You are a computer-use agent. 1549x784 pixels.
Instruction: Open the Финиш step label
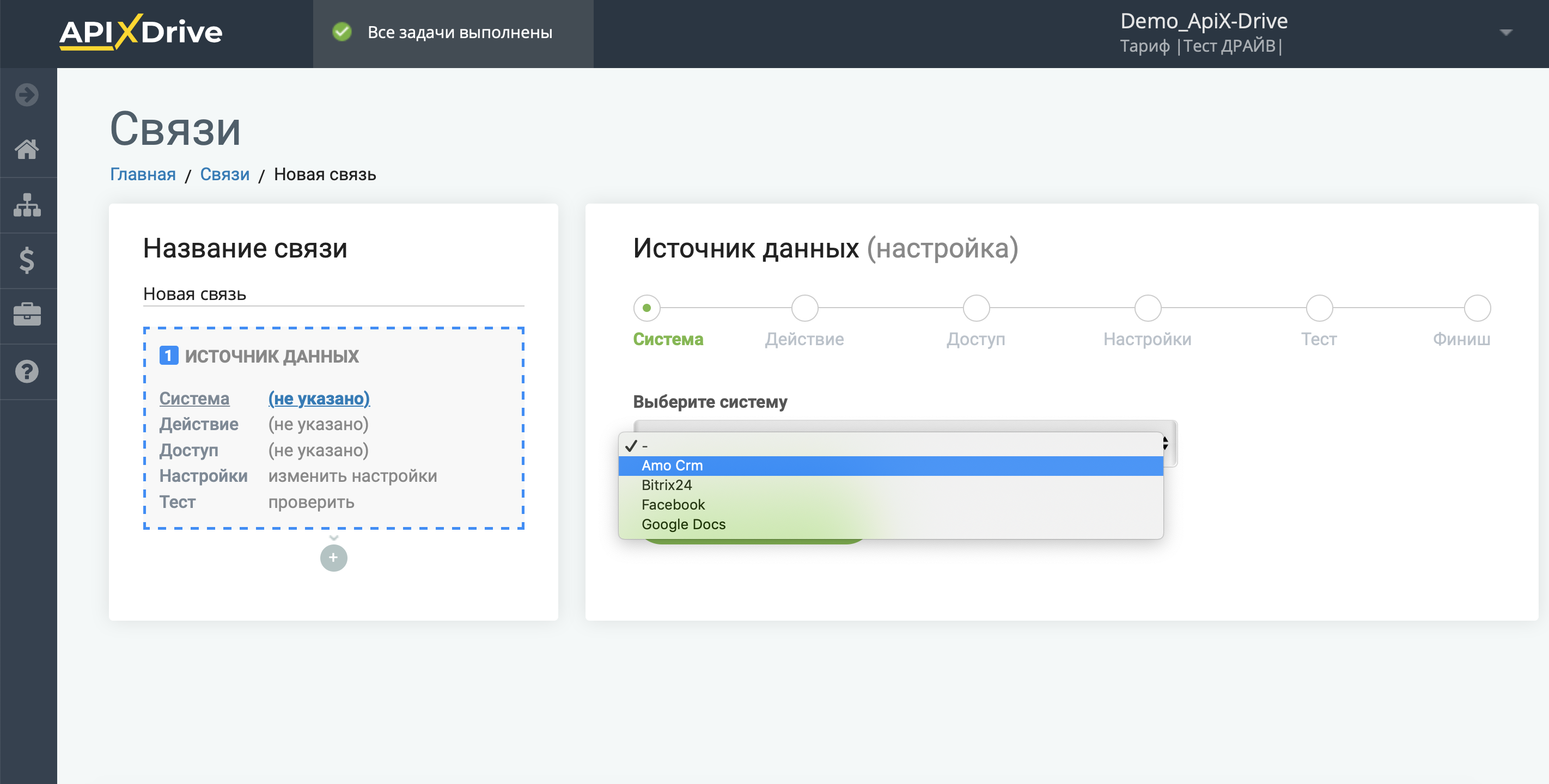(1461, 339)
